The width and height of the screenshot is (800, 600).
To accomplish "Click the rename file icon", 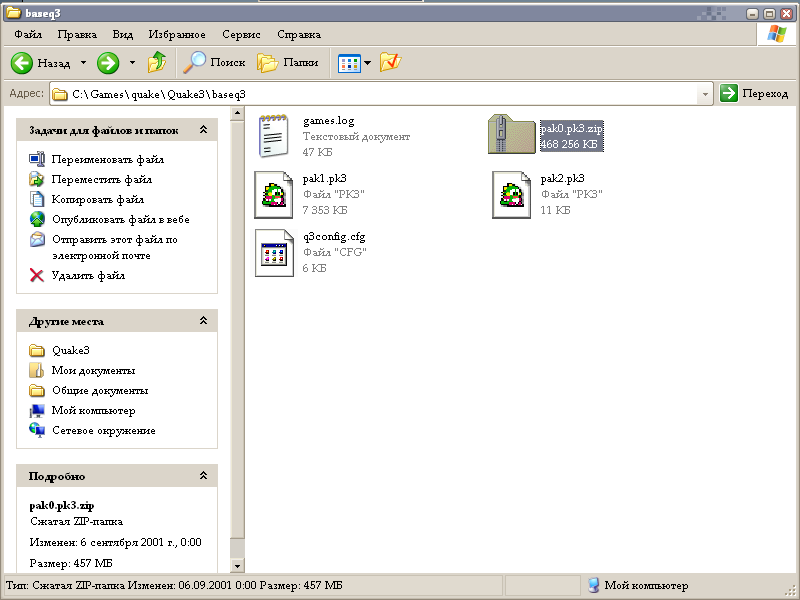I will point(37,159).
